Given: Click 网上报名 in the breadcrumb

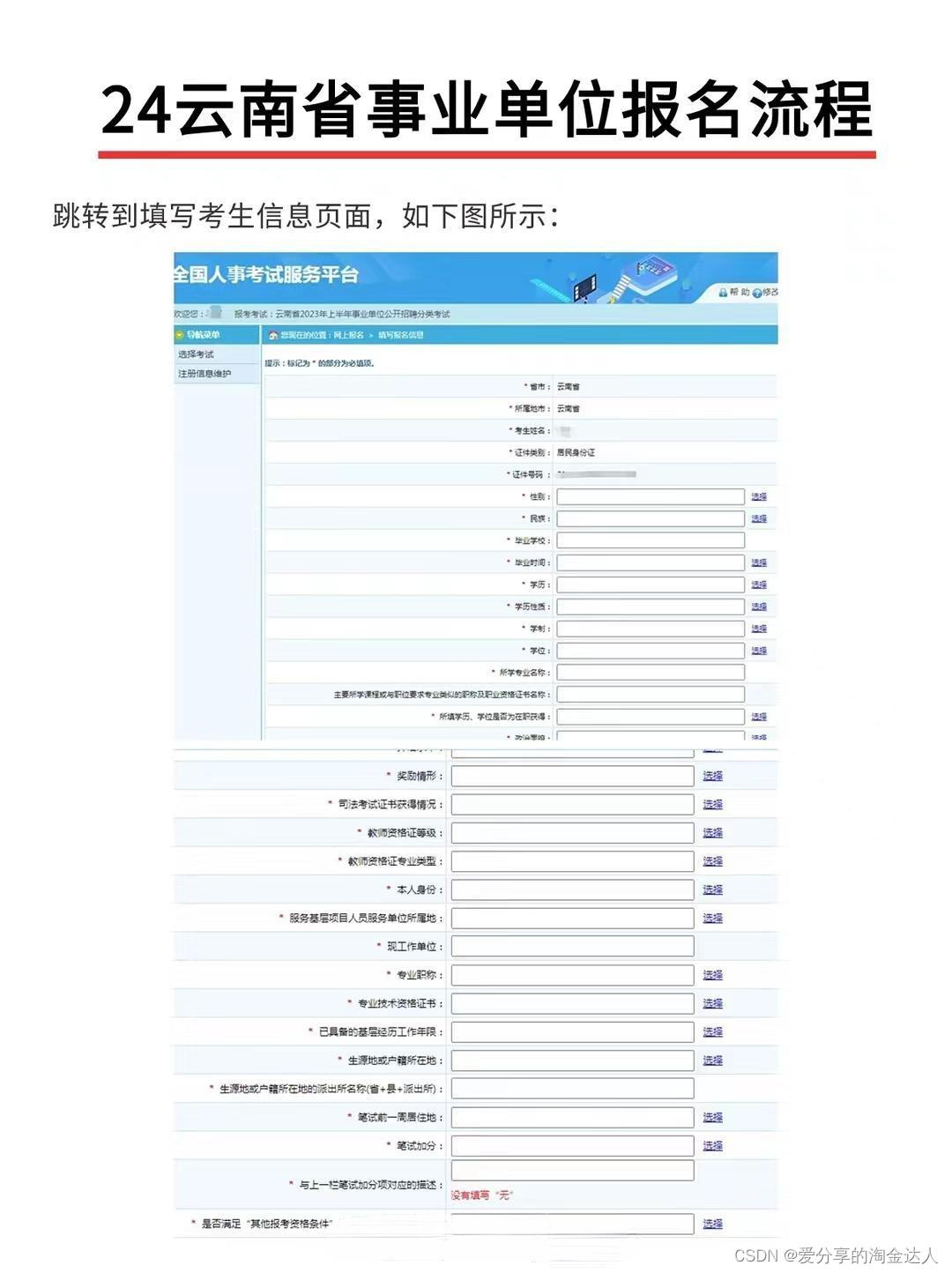Looking at the screenshot, I should (348, 336).
